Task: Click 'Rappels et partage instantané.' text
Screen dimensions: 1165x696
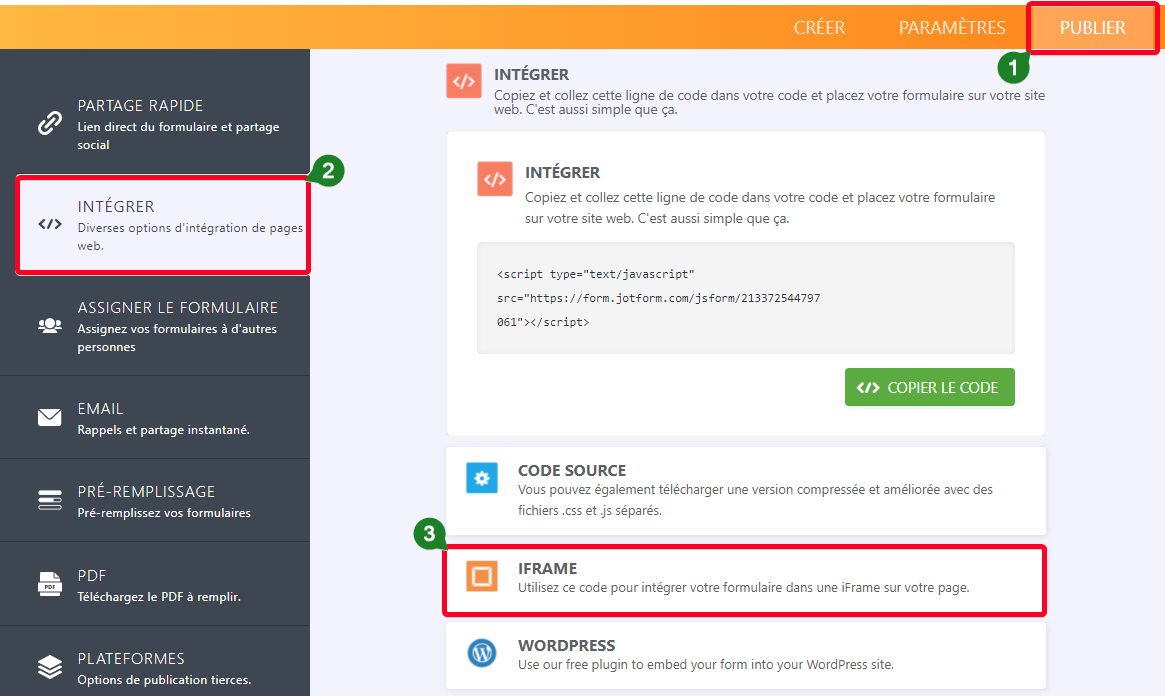Action: click(163, 430)
